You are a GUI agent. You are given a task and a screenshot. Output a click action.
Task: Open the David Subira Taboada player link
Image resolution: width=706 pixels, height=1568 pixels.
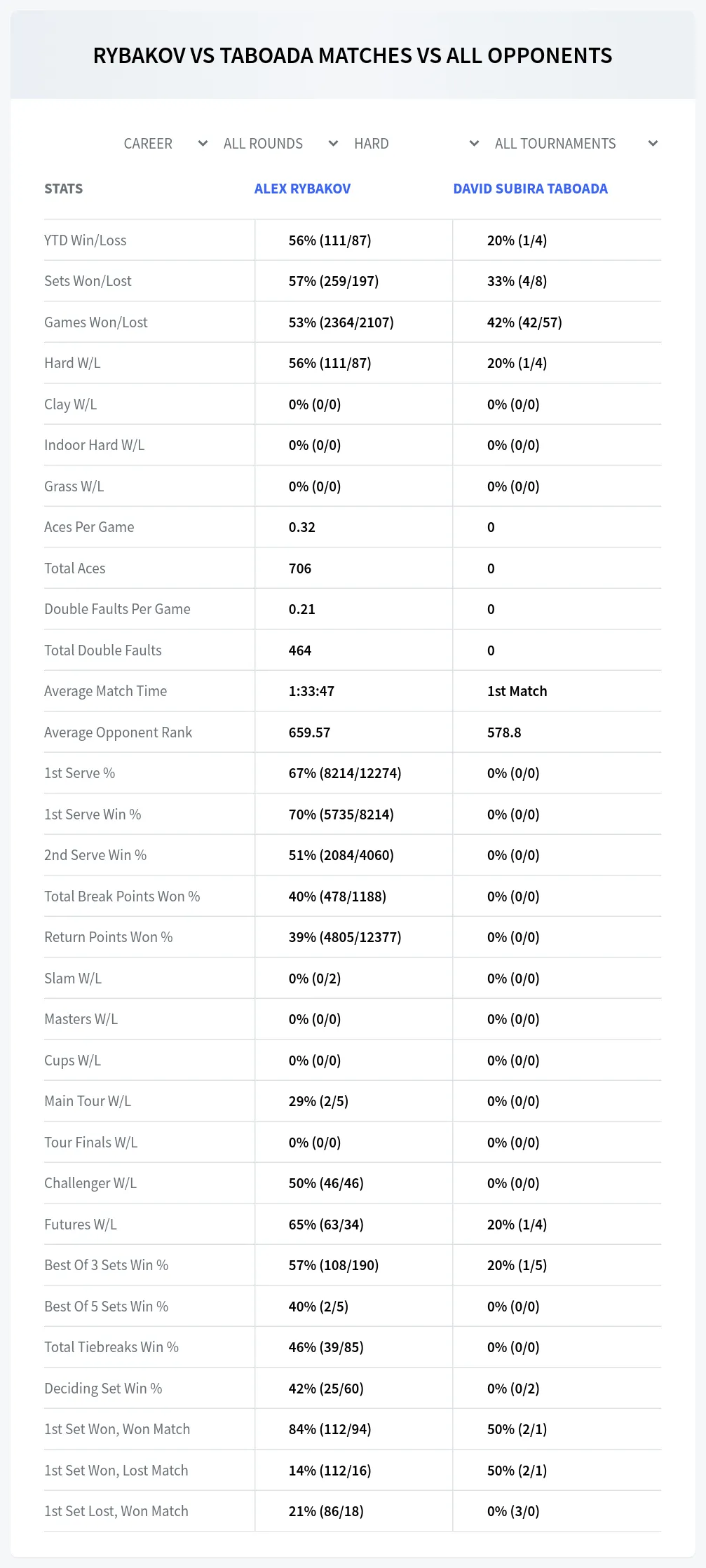[530, 189]
